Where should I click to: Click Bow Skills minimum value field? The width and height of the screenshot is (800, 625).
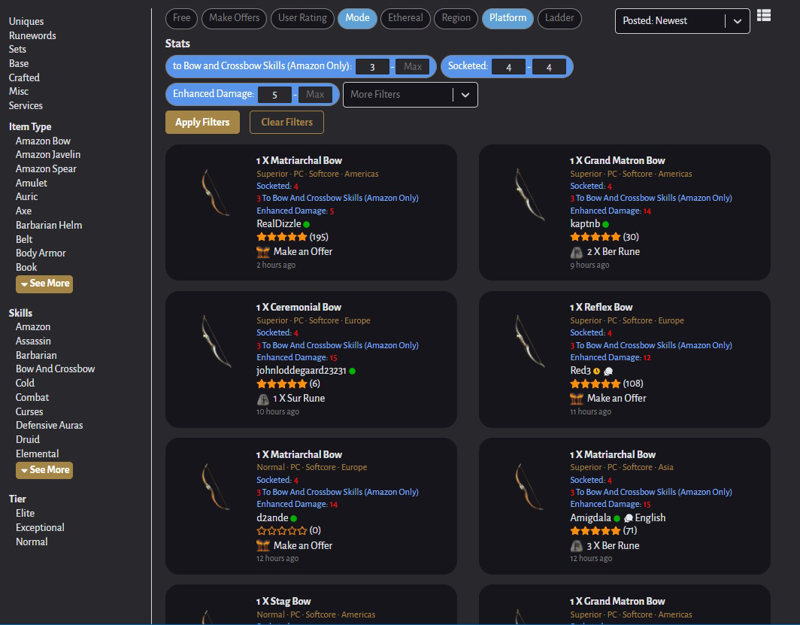372,67
